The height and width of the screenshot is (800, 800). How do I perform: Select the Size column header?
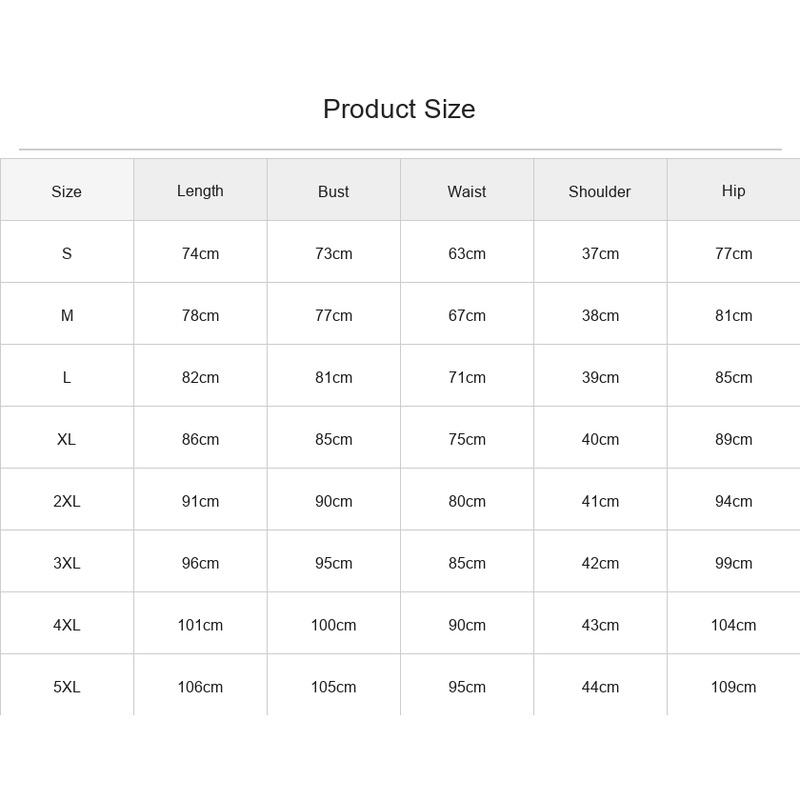(66, 192)
